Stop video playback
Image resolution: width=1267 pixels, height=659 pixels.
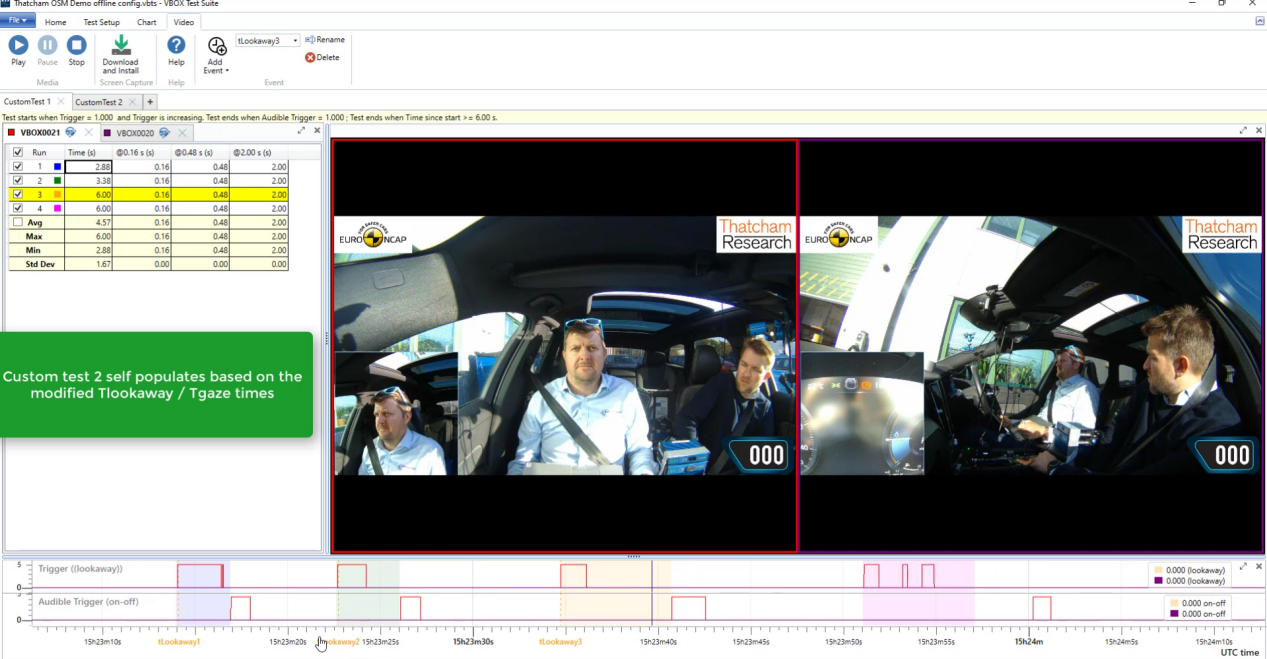click(76, 45)
